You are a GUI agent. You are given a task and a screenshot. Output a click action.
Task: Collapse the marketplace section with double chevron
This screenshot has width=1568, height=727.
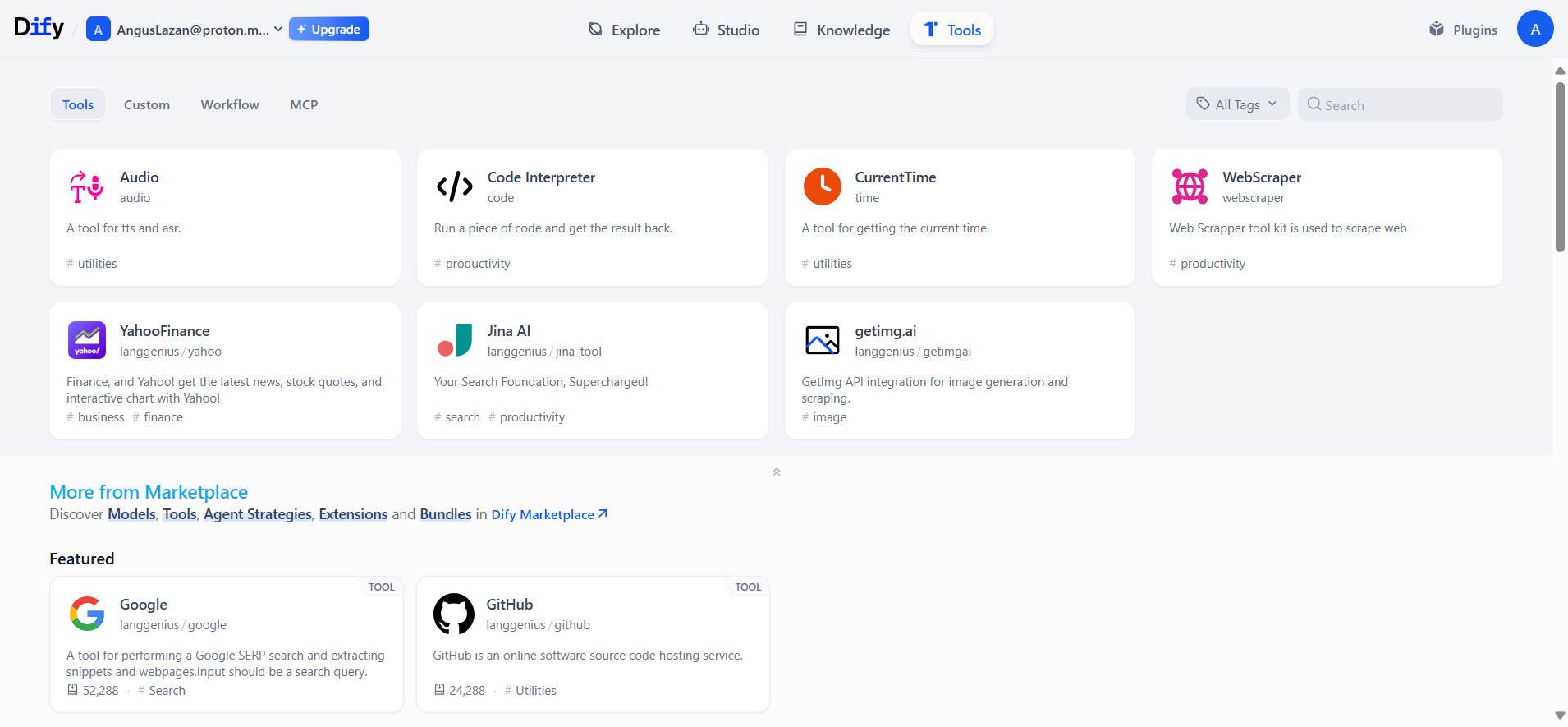click(x=777, y=472)
